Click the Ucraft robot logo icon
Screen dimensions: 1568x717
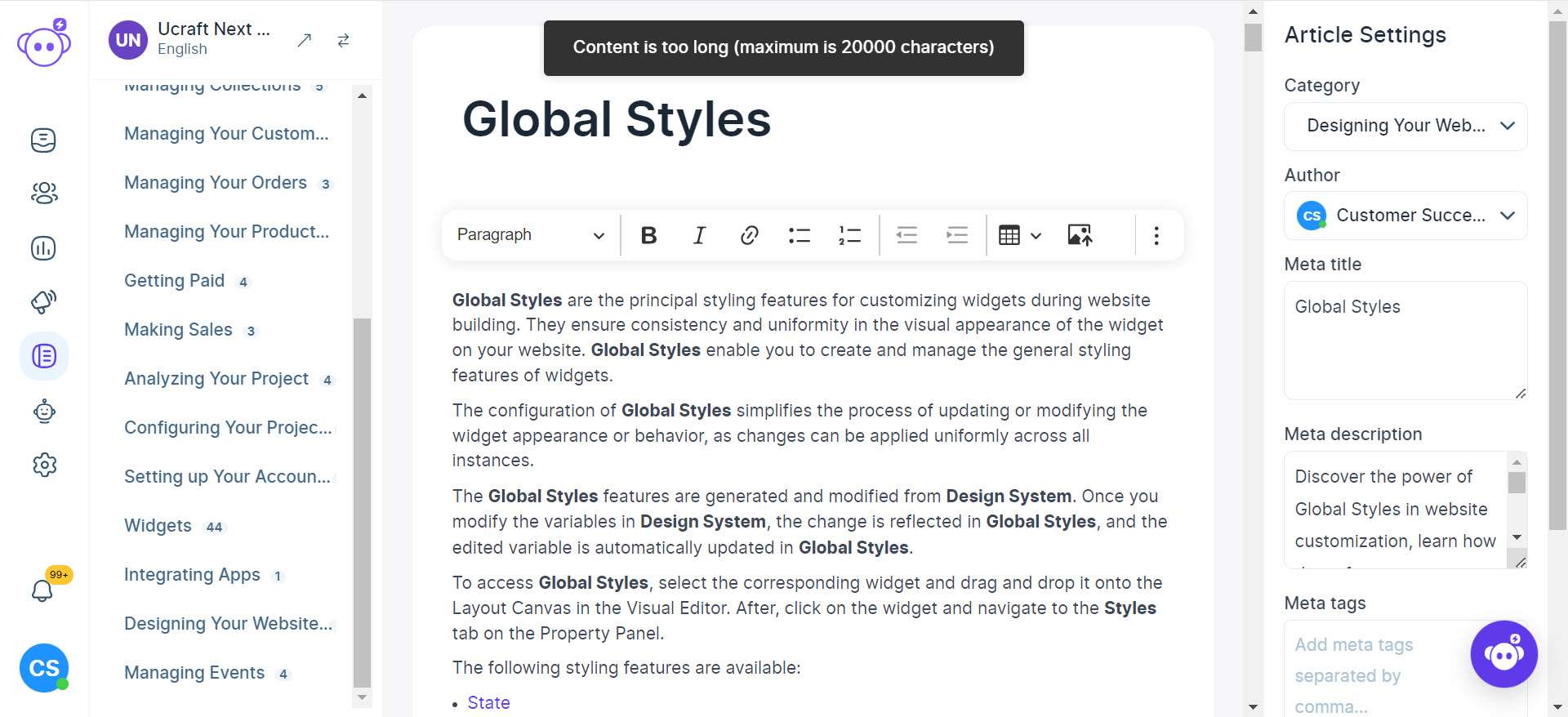tap(44, 42)
